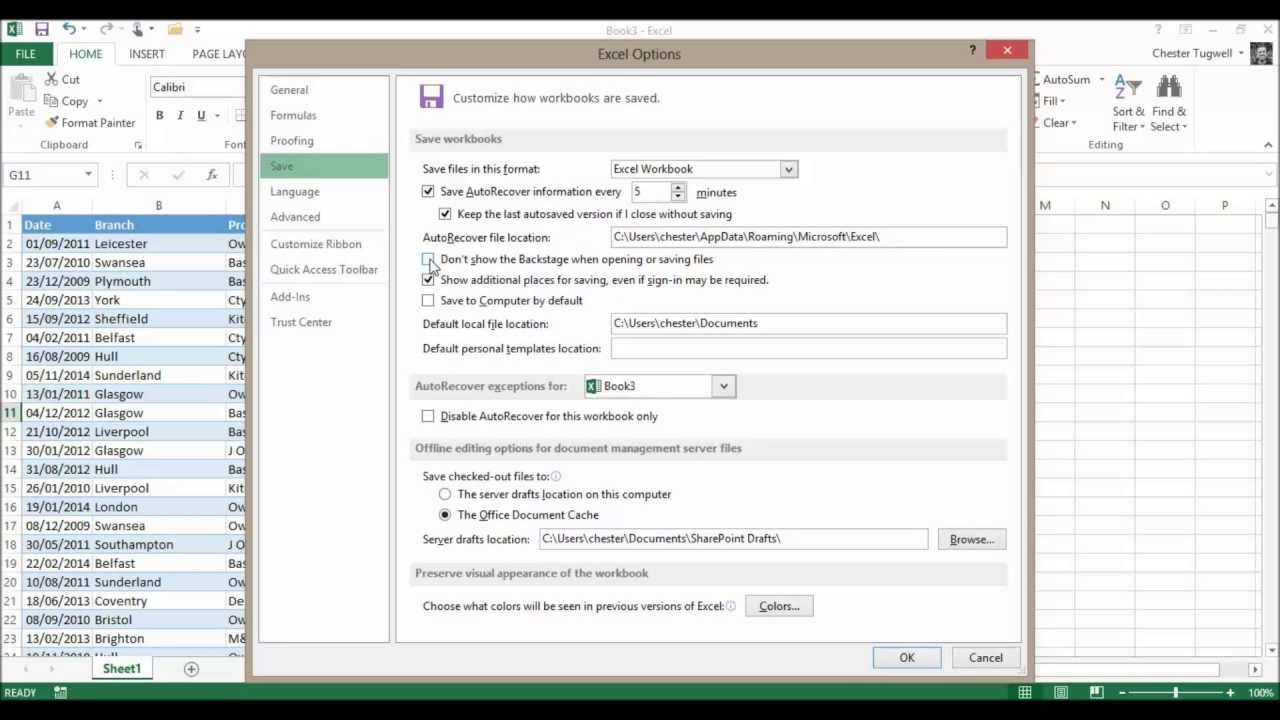Click the new sheet plus icon
The height and width of the screenshot is (720, 1280).
tap(191, 669)
